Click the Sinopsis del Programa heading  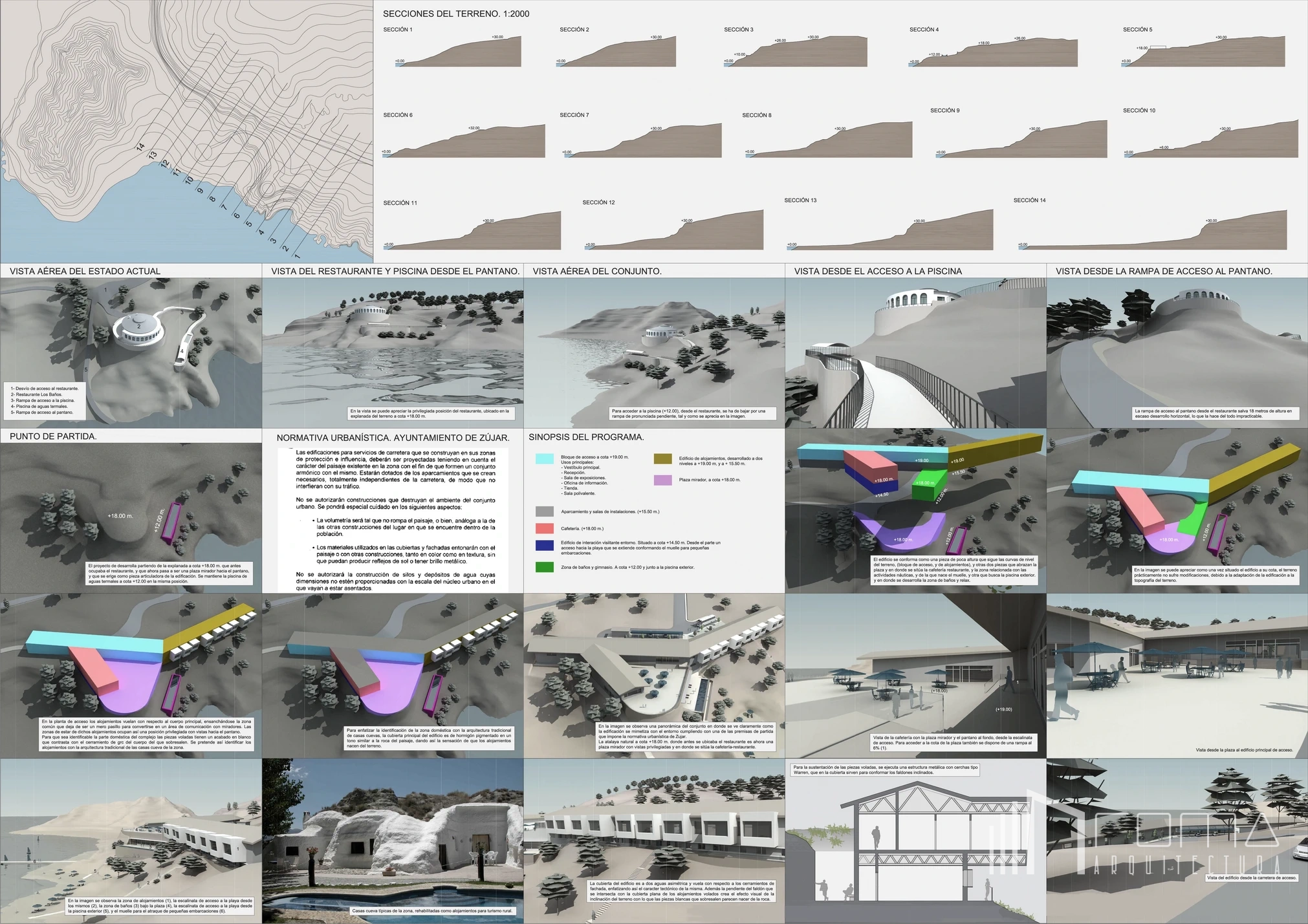[x=586, y=437]
